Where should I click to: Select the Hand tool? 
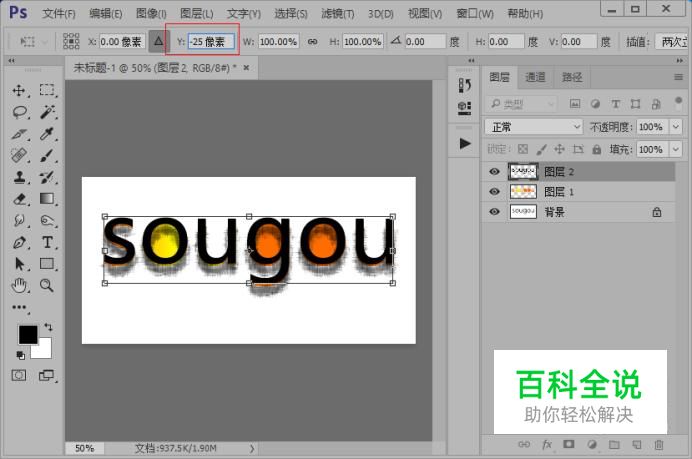coord(19,286)
